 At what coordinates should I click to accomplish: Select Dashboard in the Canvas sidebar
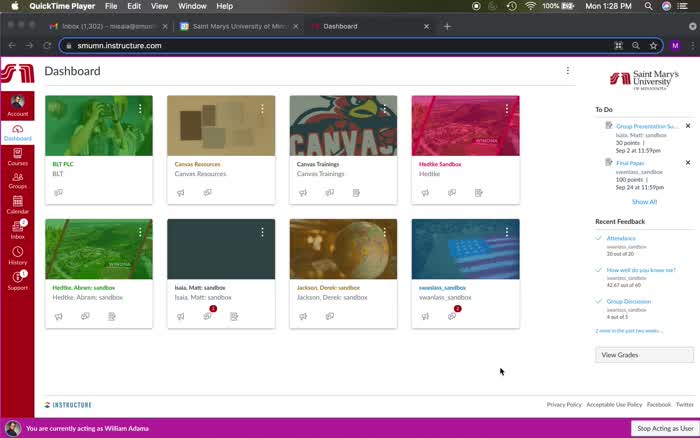(x=17, y=133)
